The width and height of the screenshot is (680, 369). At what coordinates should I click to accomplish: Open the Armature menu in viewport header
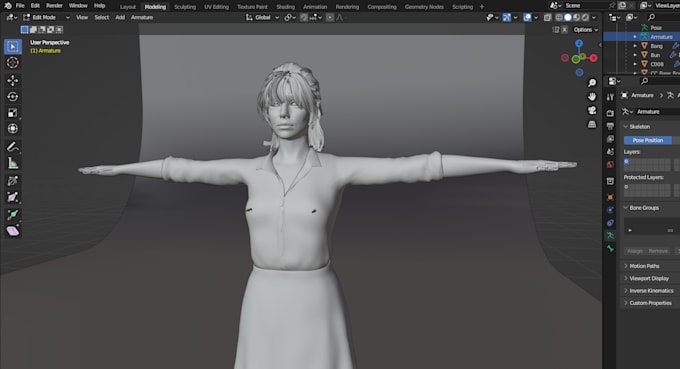click(x=142, y=17)
